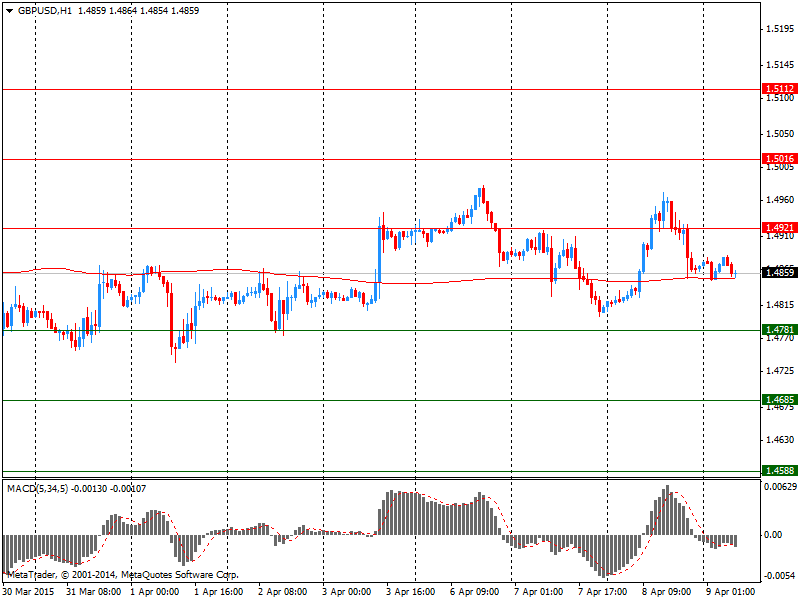
Task: Click the 1.5016 red price label
Action: pos(779,158)
